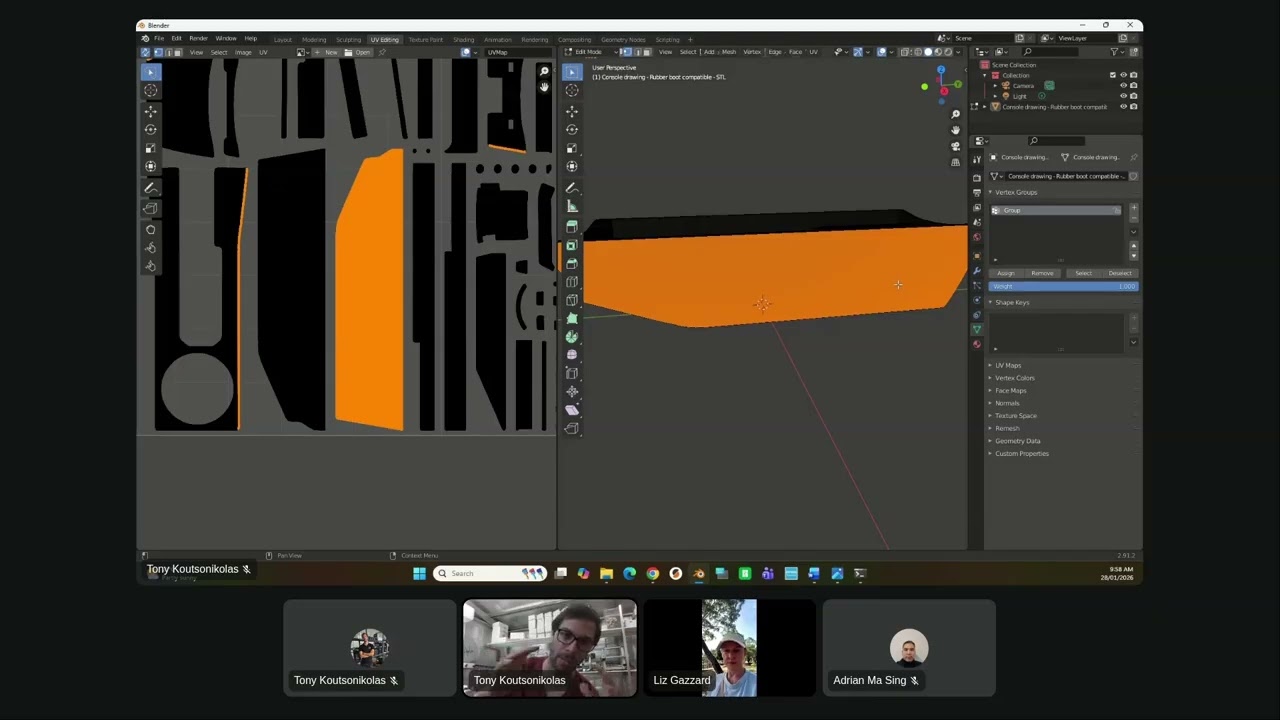Select the Shear tool in 3D viewport
Image resolution: width=1280 pixels, height=720 pixels.
pyautogui.click(x=572, y=409)
